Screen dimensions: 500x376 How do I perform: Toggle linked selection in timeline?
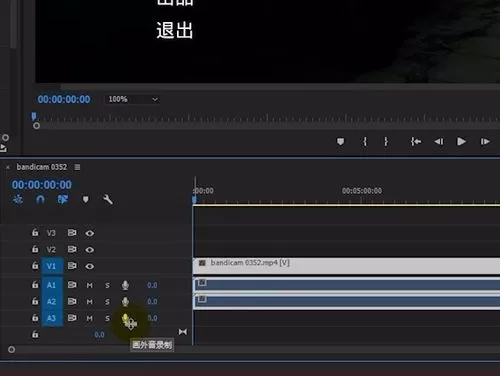tap(63, 199)
